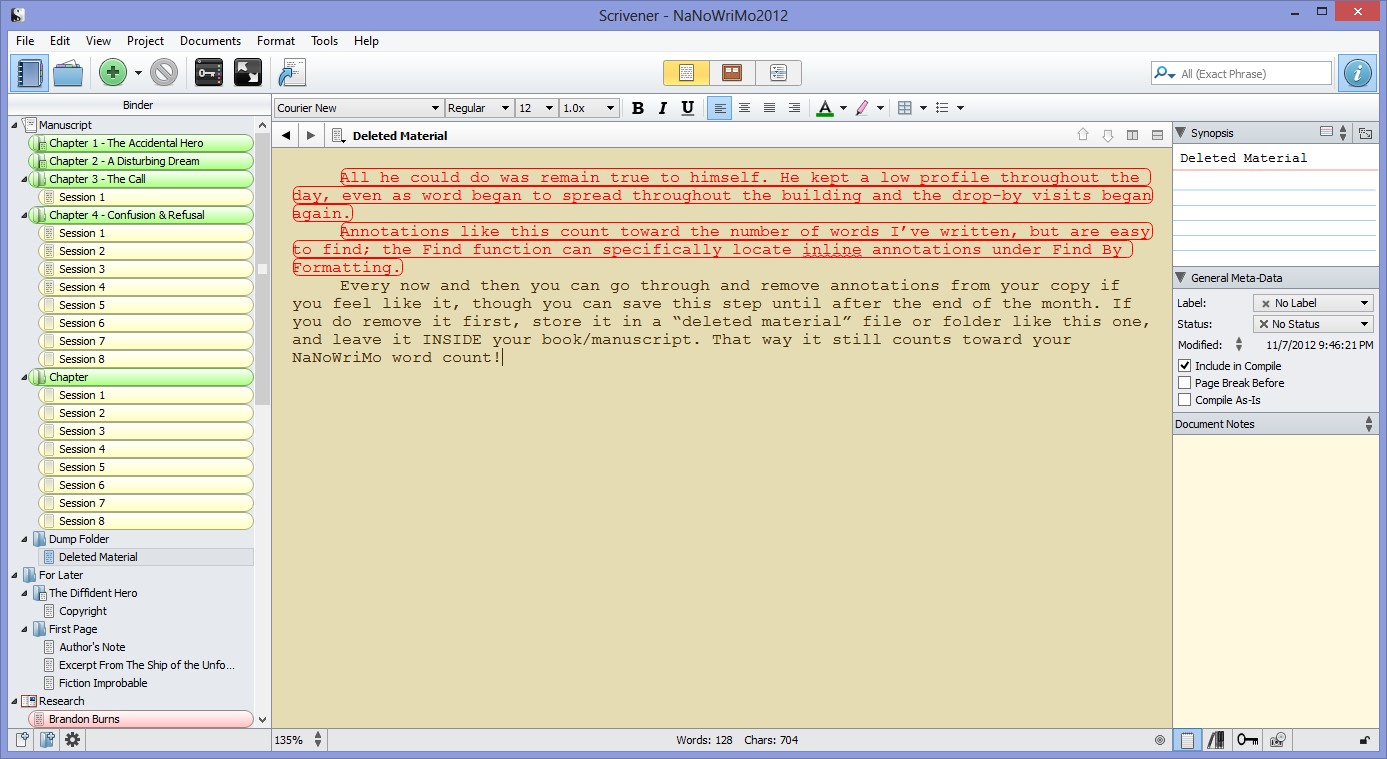The width and height of the screenshot is (1387, 759).
Task: Open the Documents menu
Action: (x=210, y=41)
